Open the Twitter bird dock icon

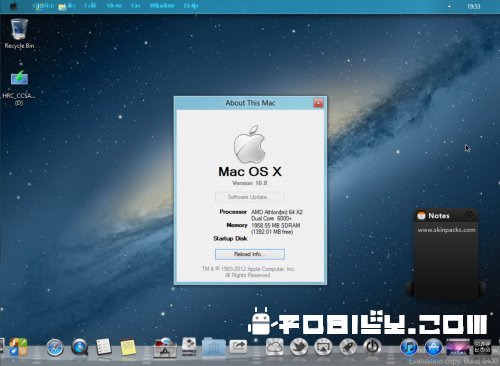tap(299, 347)
